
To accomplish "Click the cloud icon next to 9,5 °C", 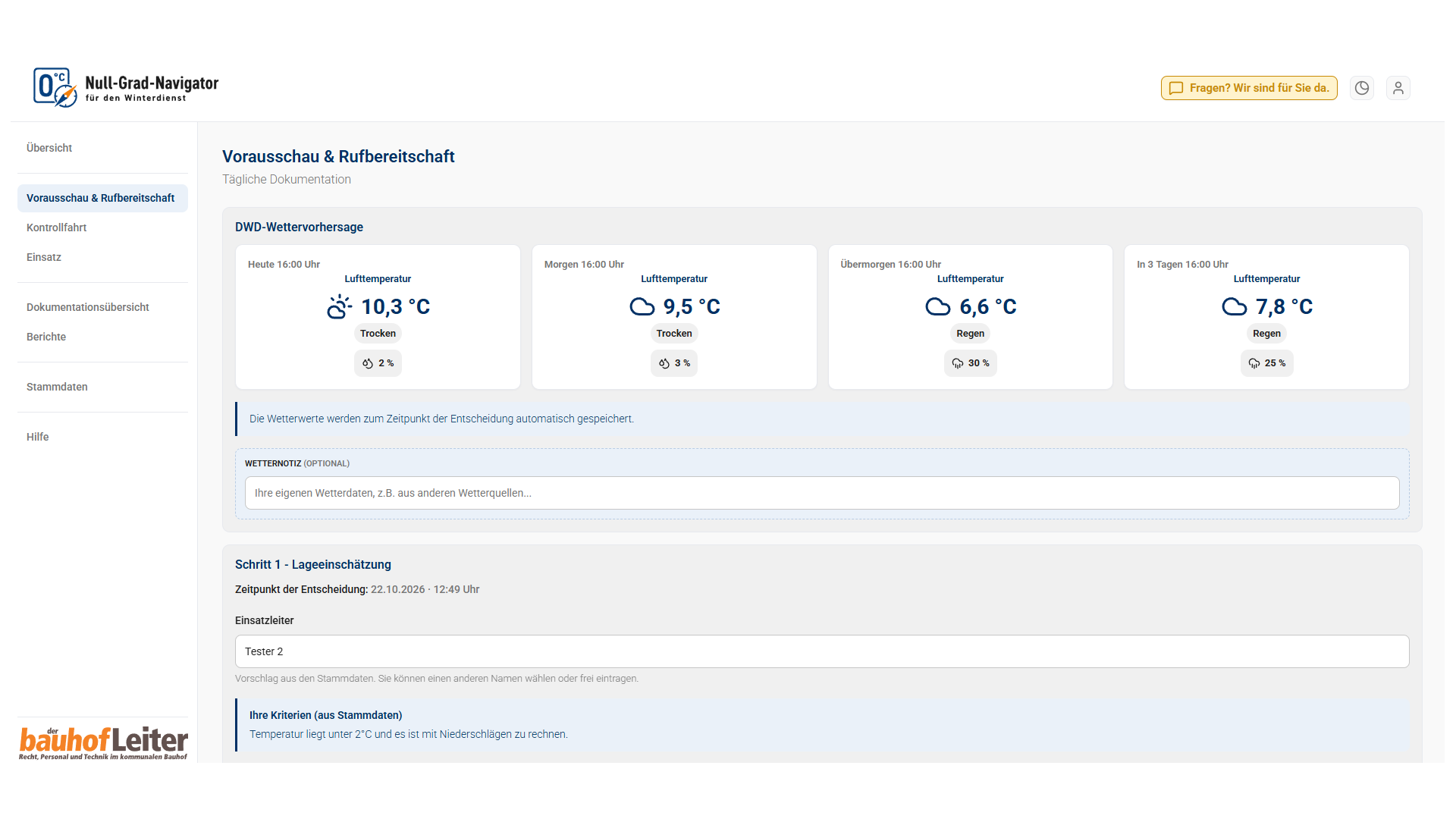I will click(642, 306).
